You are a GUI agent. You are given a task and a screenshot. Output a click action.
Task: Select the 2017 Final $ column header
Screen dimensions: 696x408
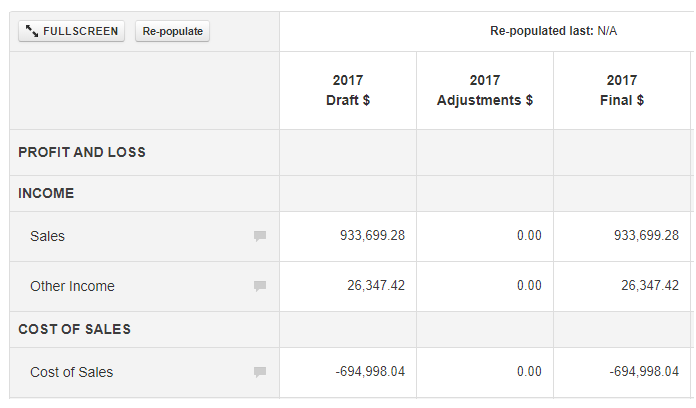(625, 90)
